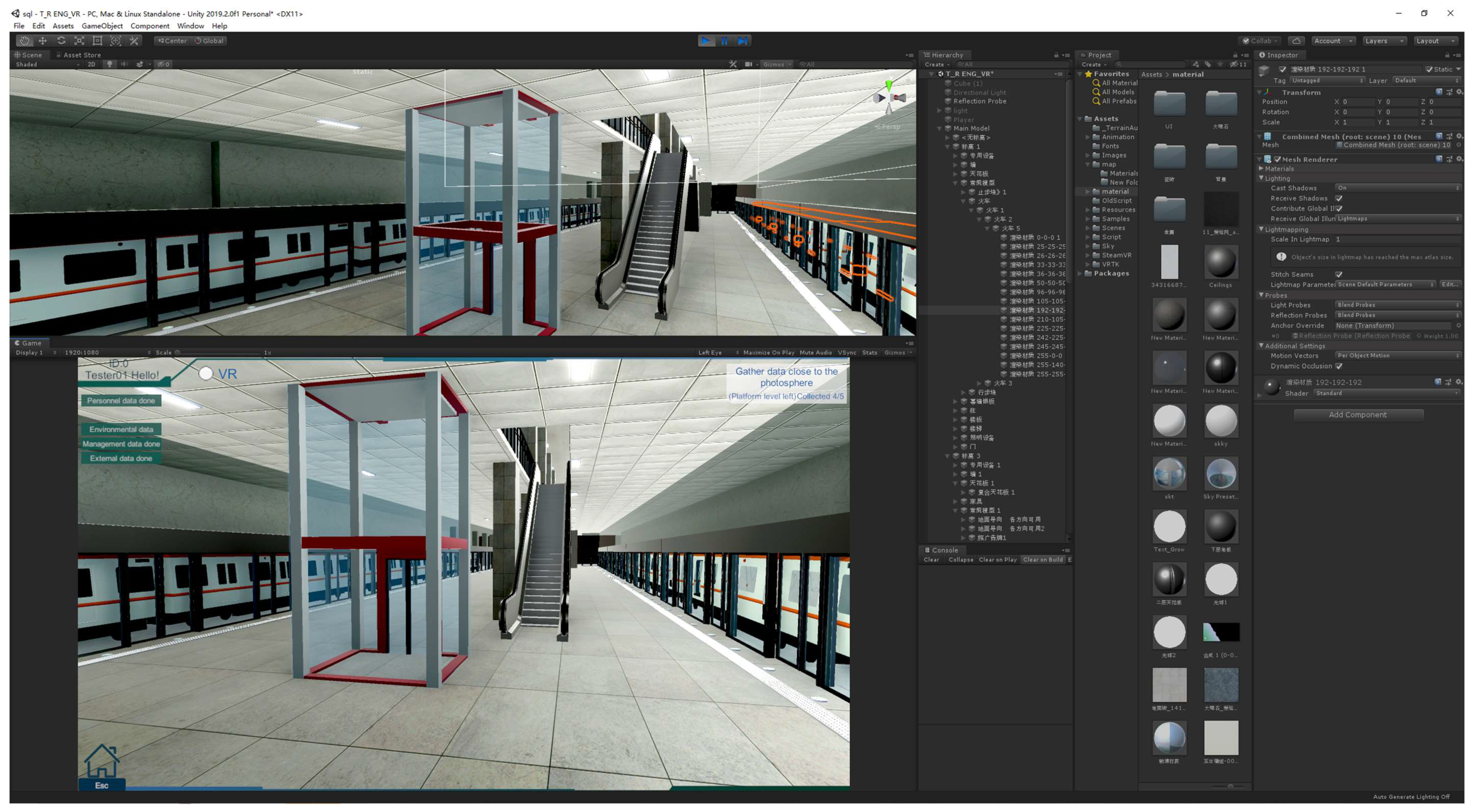Select the Scale tool
The height and width of the screenshot is (812, 1474).
click(79, 41)
